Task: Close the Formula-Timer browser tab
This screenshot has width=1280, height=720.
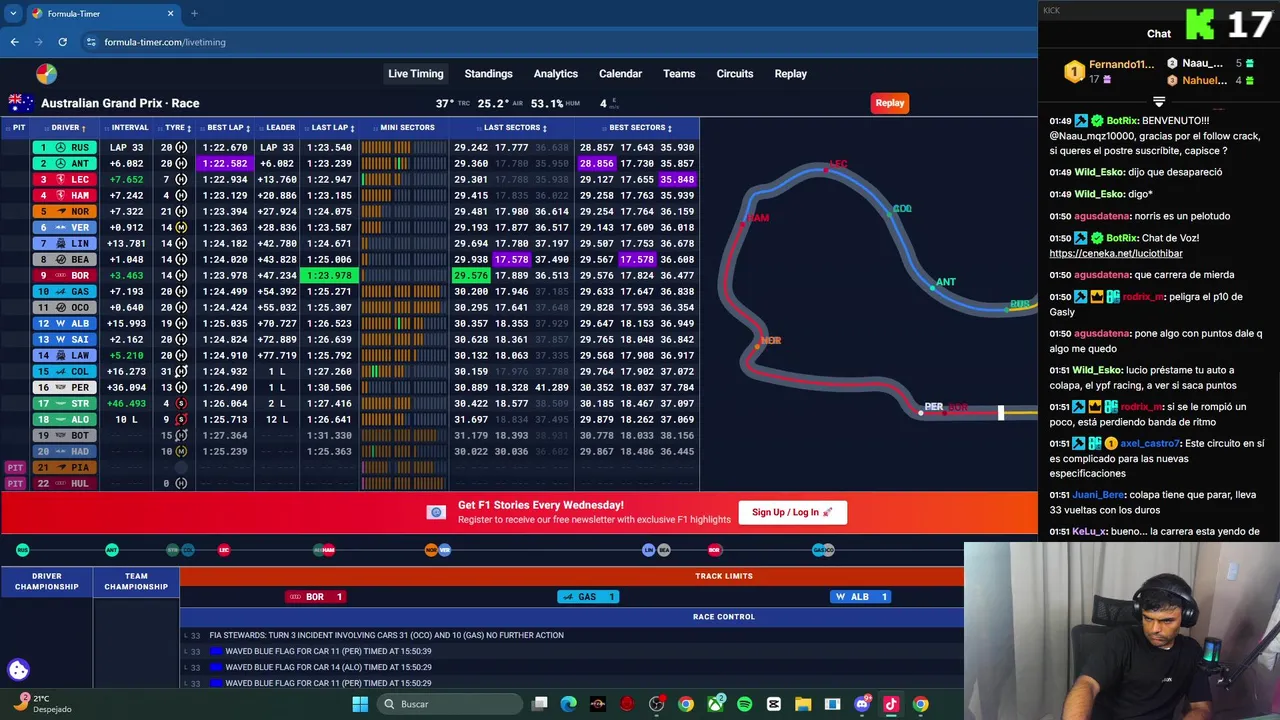Action: (x=170, y=14)
